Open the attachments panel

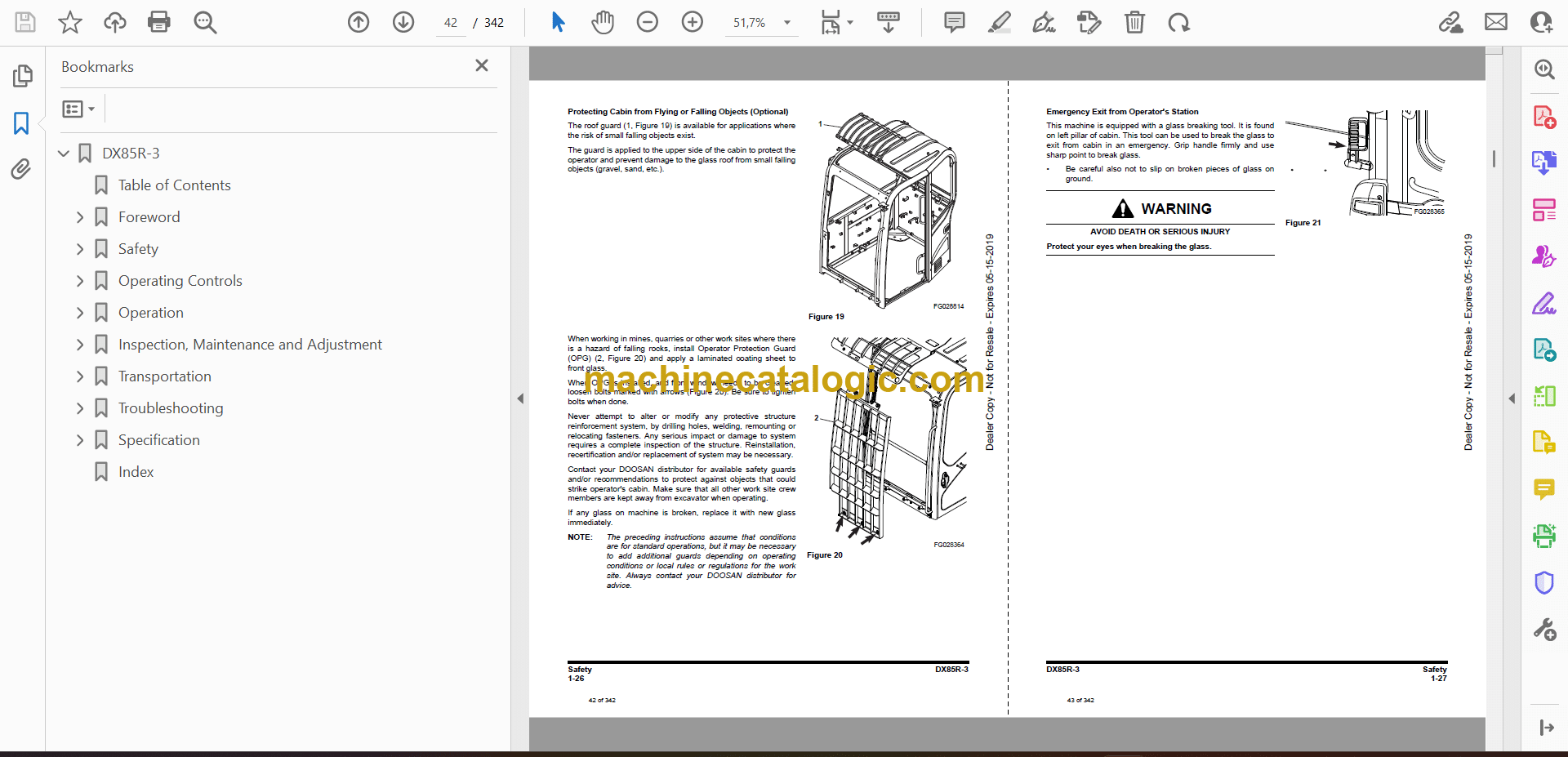point(21,169)
